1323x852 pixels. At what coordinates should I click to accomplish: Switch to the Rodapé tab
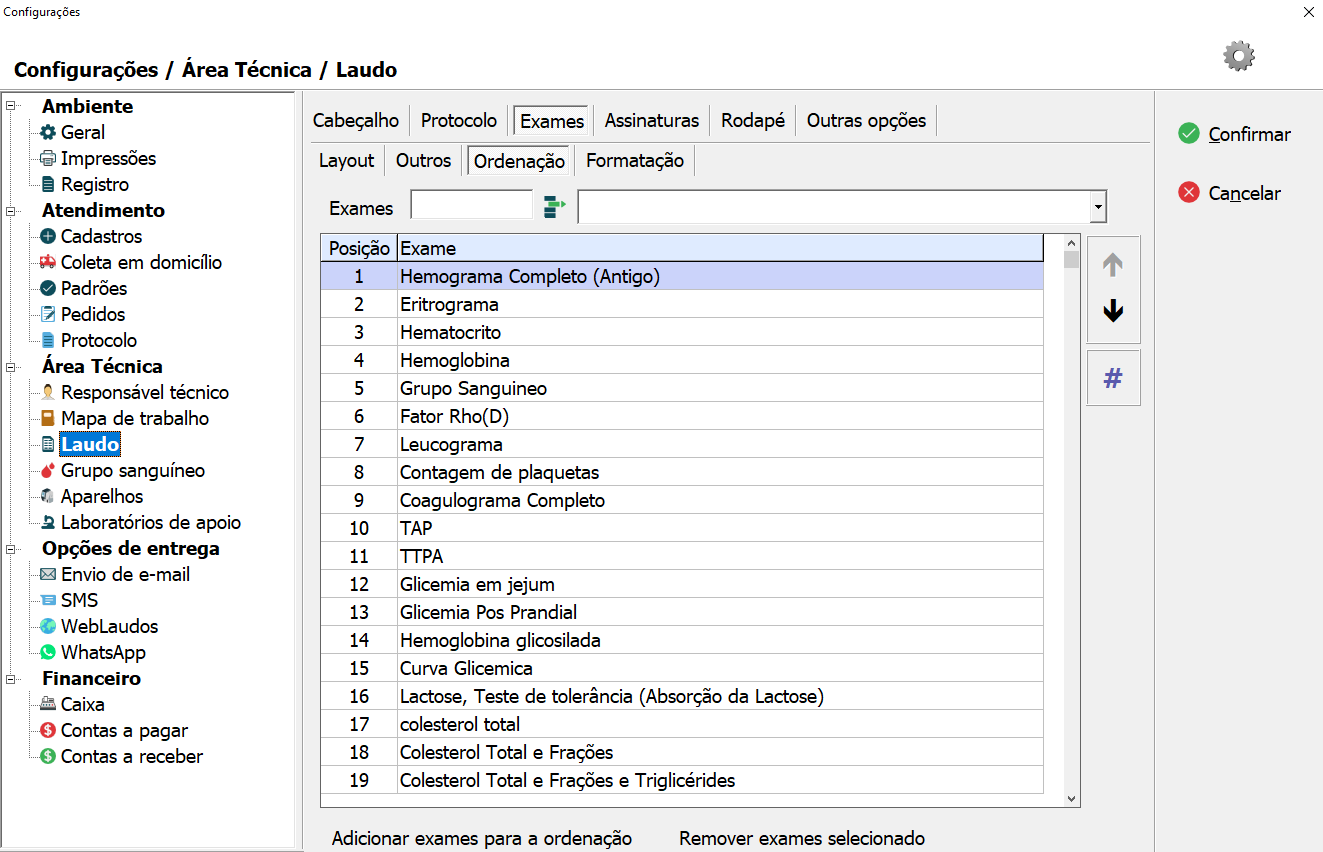(x=753, y=121)
